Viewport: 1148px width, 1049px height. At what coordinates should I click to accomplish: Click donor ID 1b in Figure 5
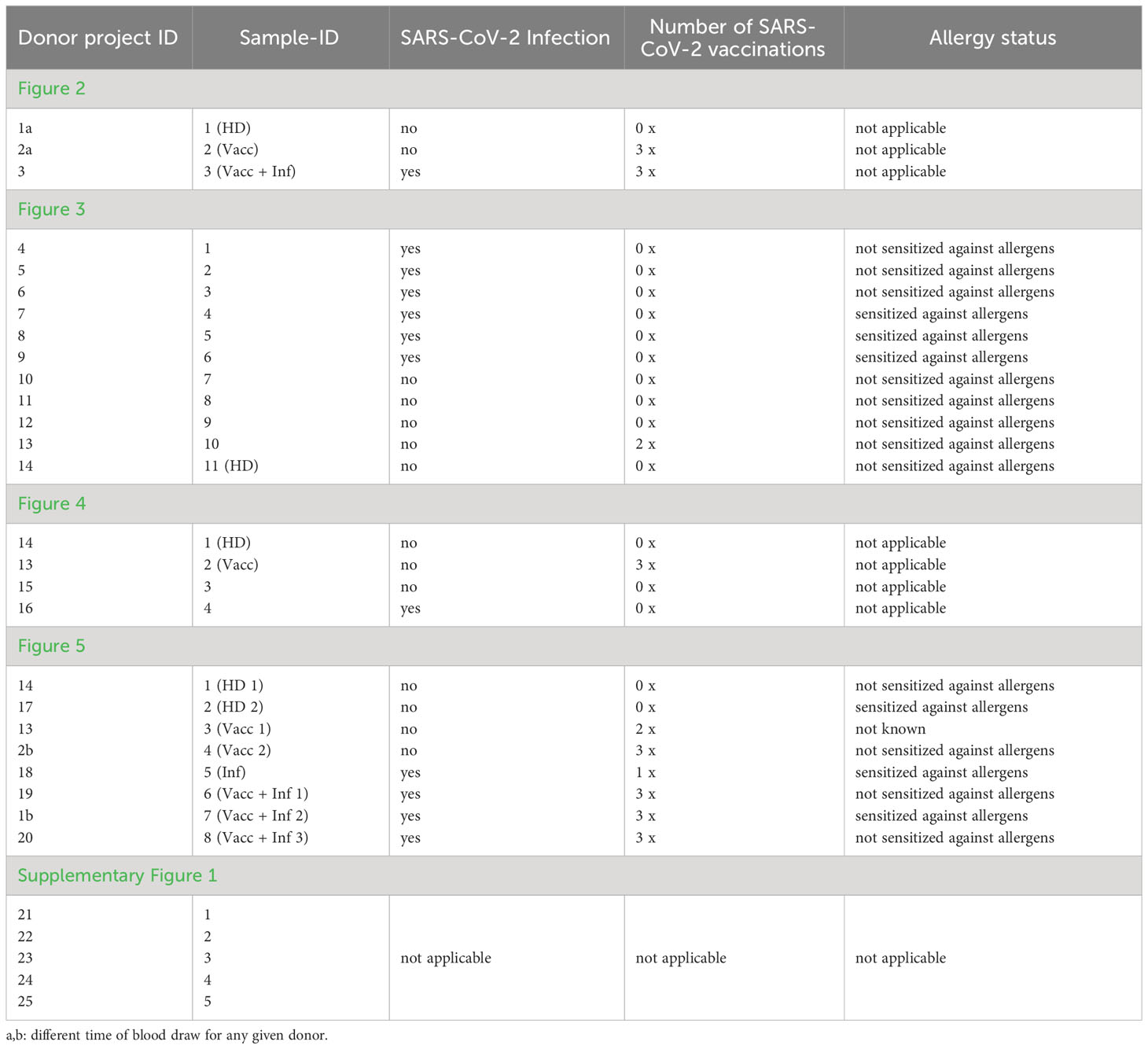point(25,815)
